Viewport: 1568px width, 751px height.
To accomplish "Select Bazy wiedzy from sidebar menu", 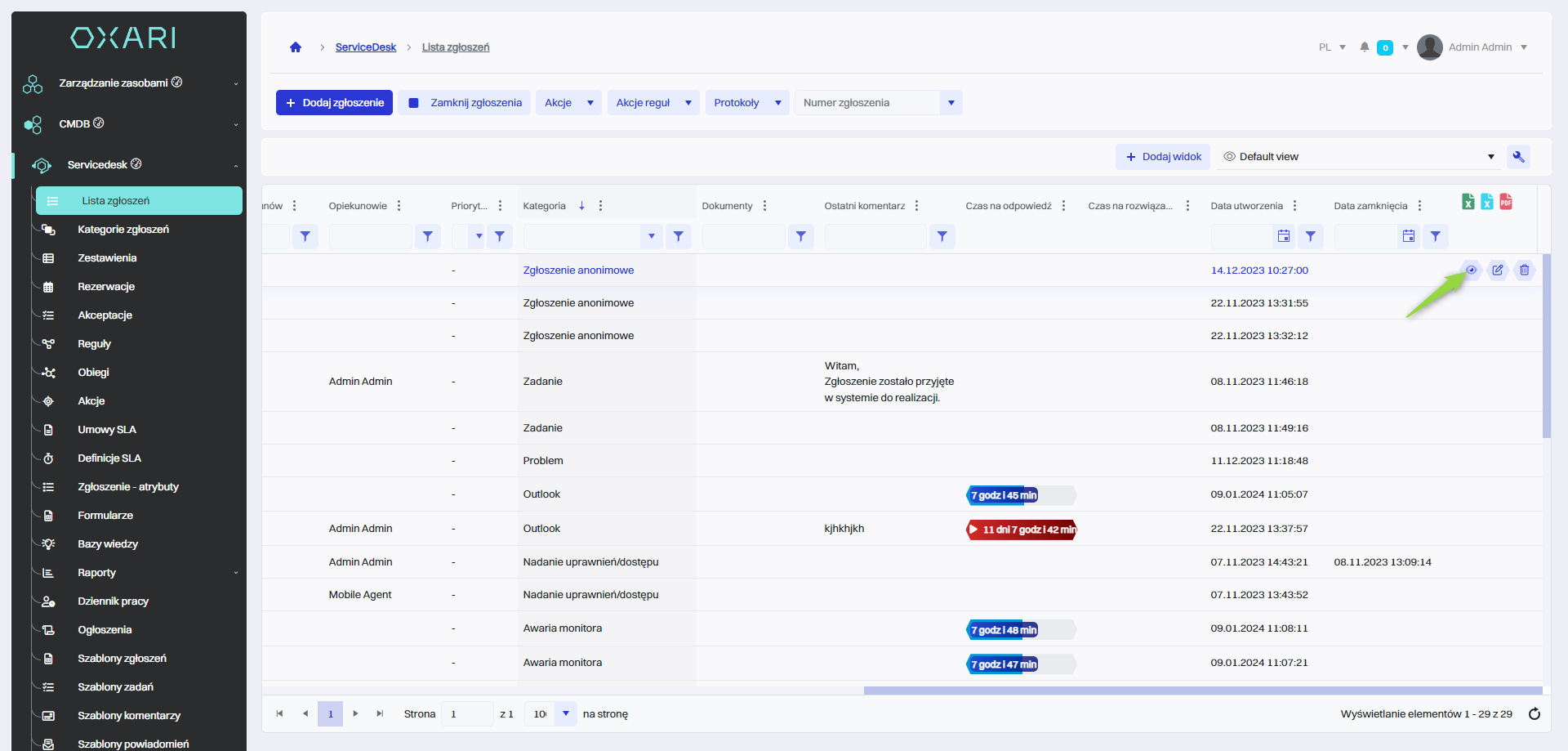I will (108, 544).
